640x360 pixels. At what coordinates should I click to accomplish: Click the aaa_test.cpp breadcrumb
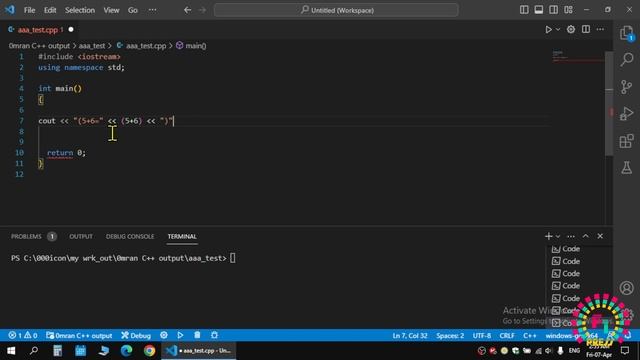(x=141, y=46)
